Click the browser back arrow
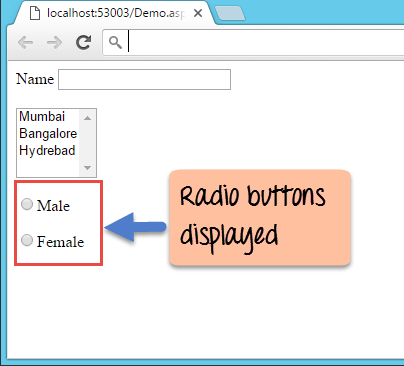 point(25,43)
